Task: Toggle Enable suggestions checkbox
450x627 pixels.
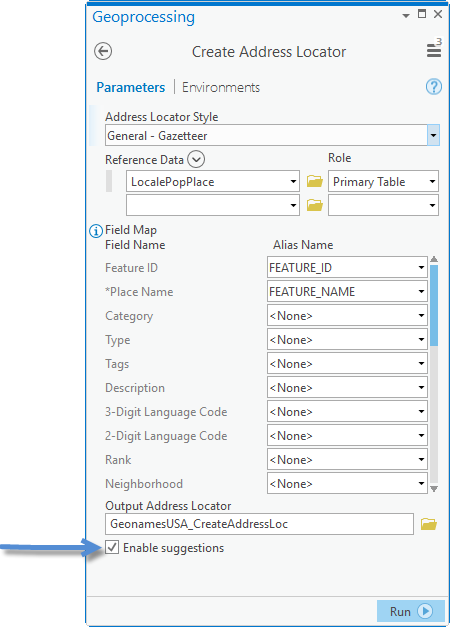Action: click(112, 547)
